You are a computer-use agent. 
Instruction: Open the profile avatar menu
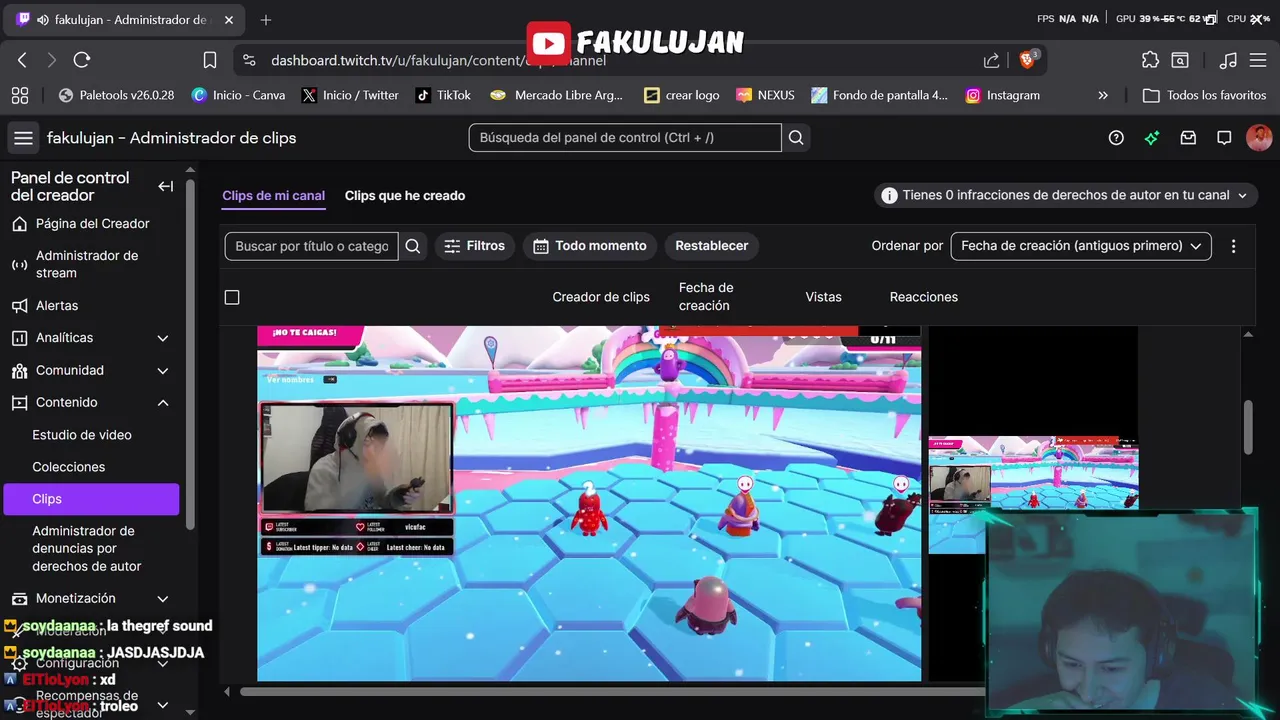click(1259, 138)
